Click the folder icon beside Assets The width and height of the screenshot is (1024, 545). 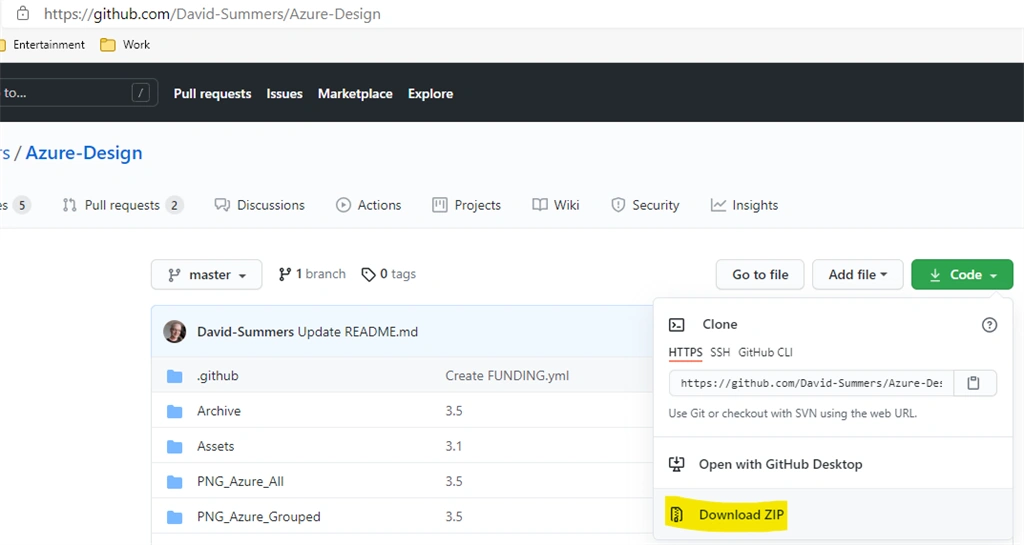click(174, 446)
